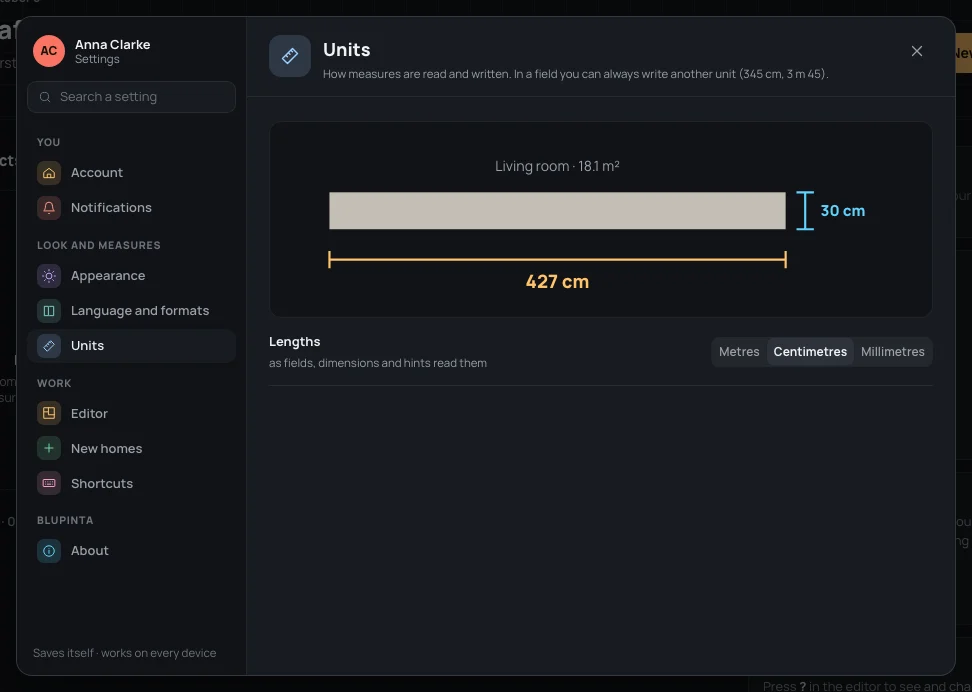972x692 pixels.
Task: Click the Account house icon
Action: tap(49, 172)
